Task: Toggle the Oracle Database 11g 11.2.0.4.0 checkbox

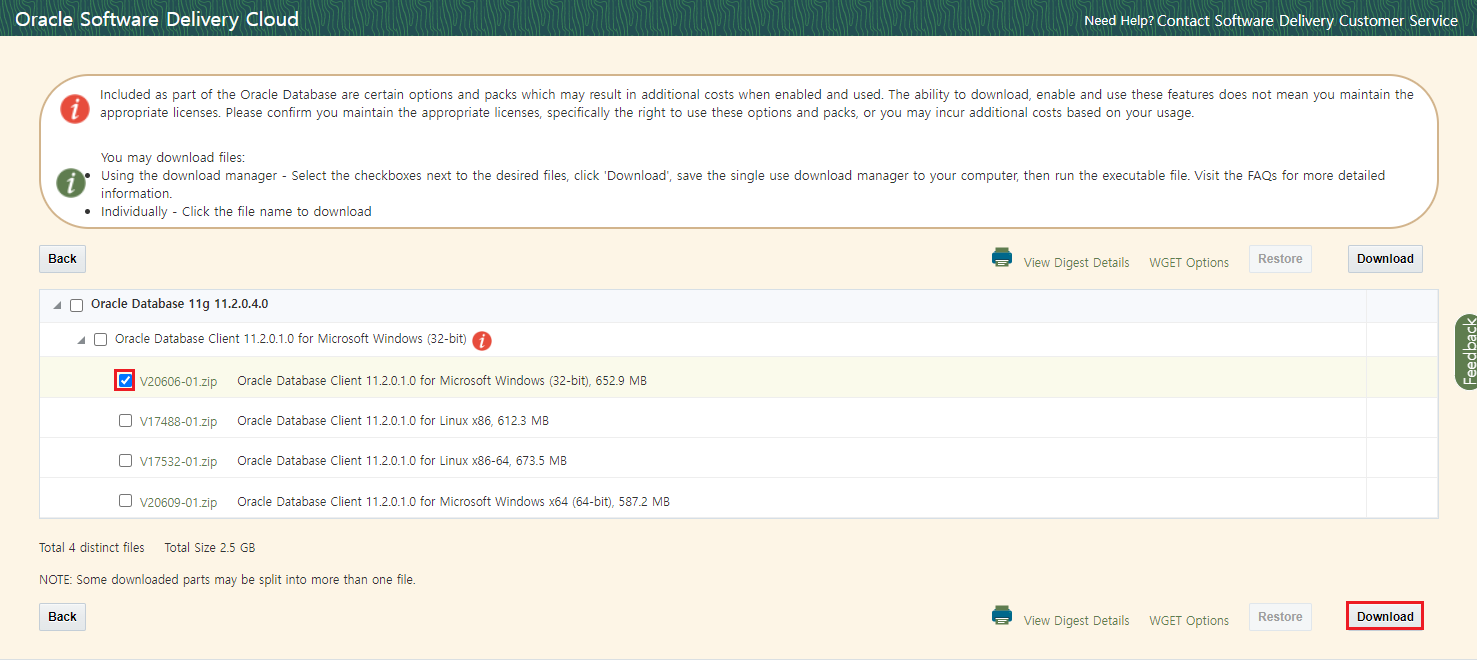Action: click(x=77, y=305)
